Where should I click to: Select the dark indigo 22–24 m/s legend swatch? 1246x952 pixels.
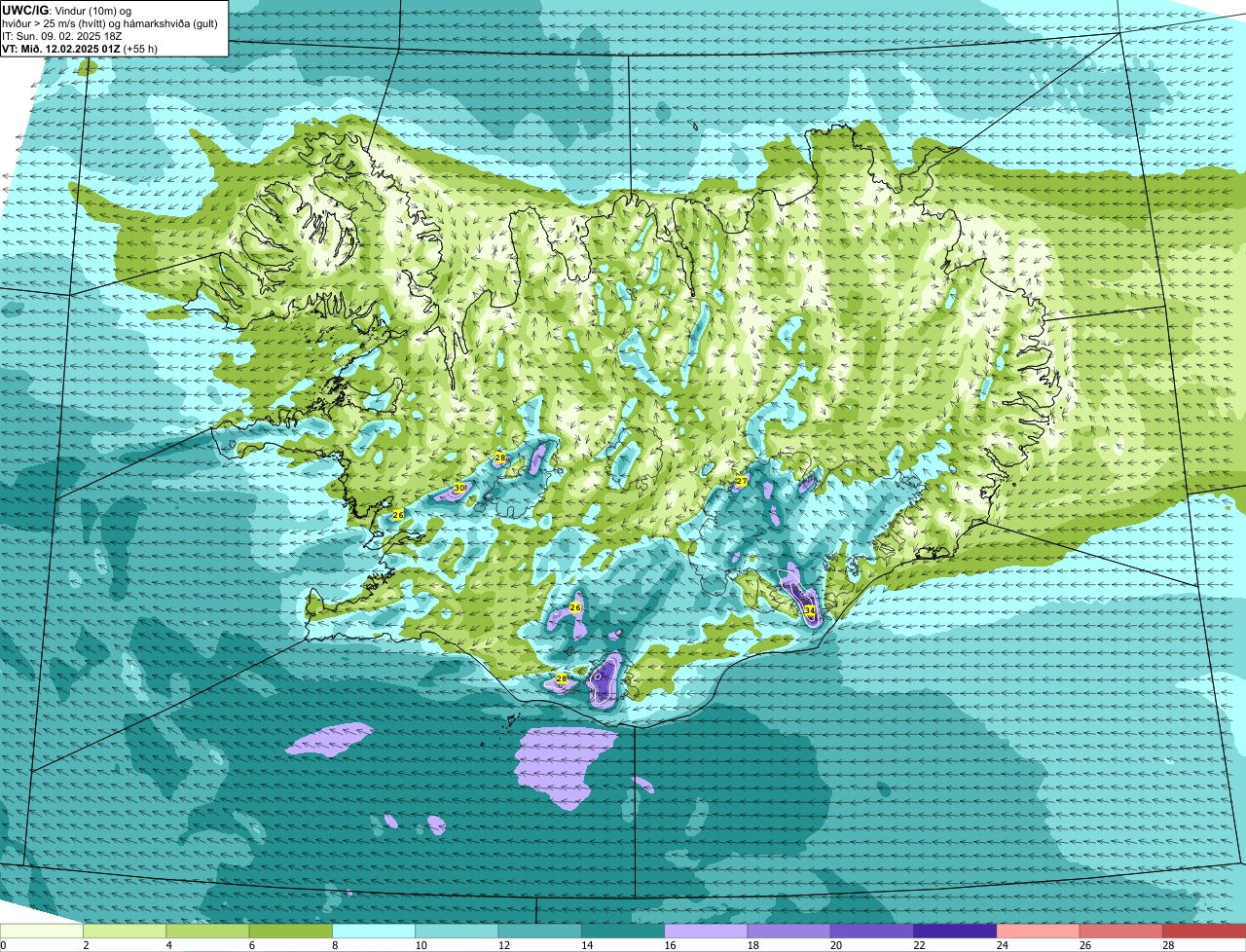click(x=955, y=931)
